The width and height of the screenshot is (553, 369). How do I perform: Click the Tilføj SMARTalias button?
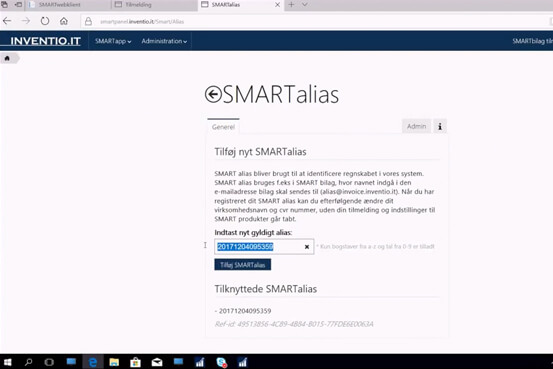tap(243, 265)
